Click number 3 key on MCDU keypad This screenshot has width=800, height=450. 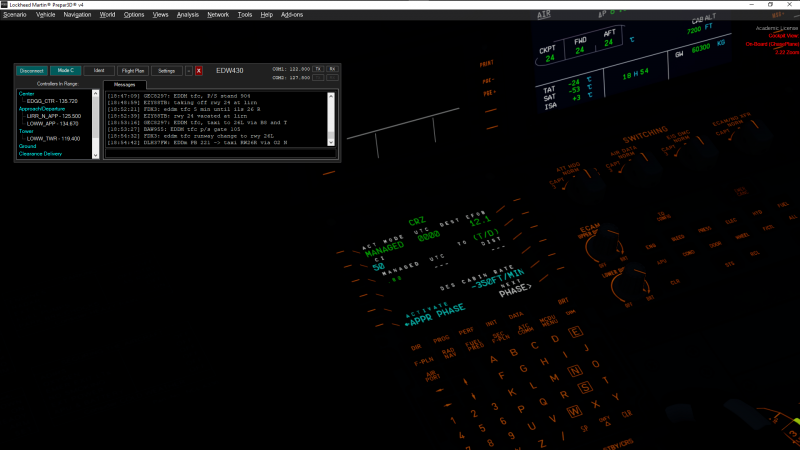point(494,407)
